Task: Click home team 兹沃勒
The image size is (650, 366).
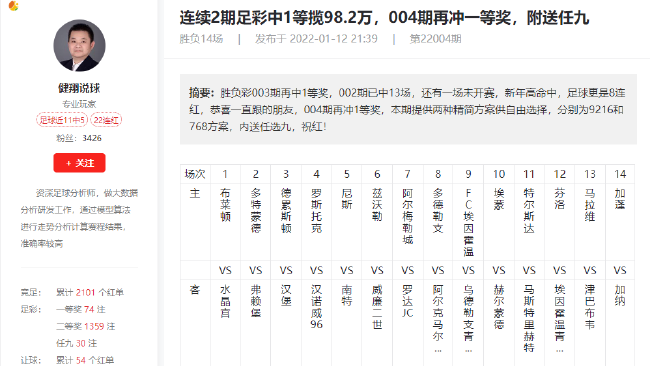Action: click(377, 205)
